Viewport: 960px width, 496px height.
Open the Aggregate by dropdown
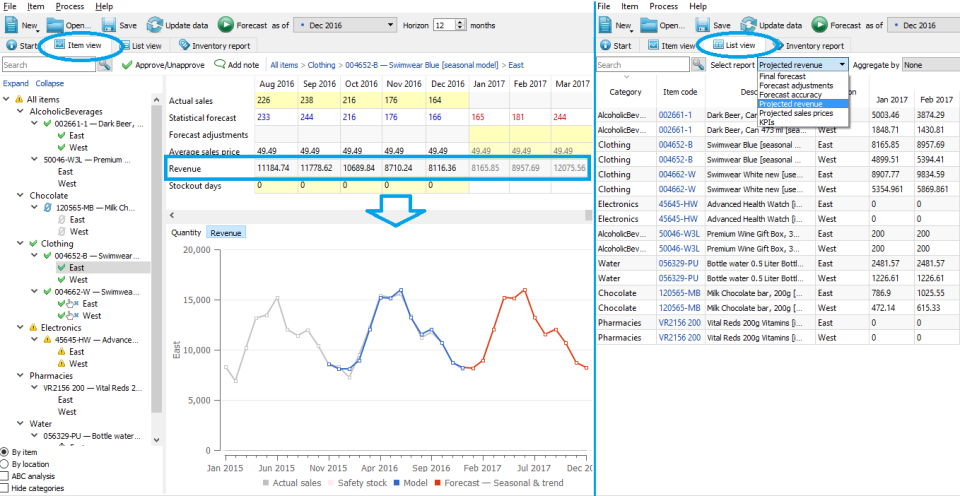pos(931,64)
